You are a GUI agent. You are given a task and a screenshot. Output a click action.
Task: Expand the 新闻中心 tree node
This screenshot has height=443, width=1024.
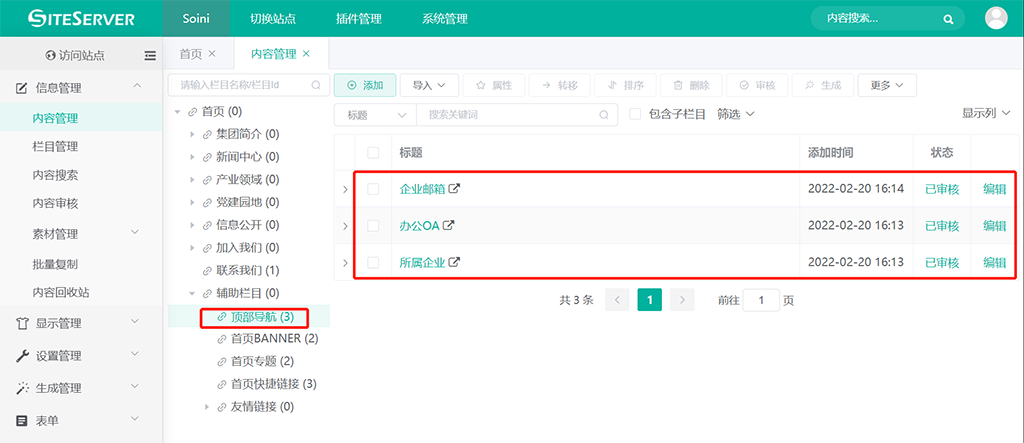(x=193, y=157)
